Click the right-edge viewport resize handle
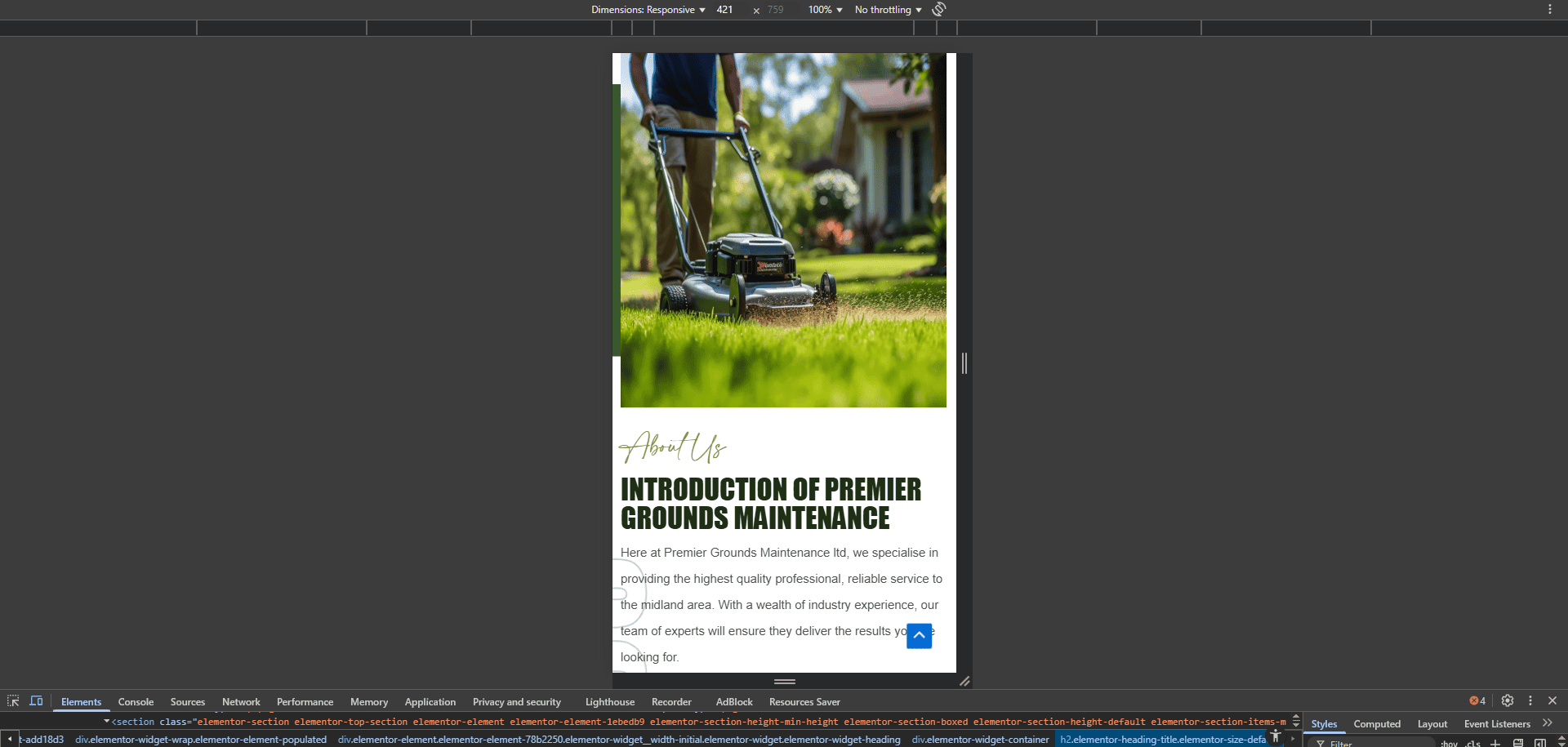 click(x=964, y=363)
